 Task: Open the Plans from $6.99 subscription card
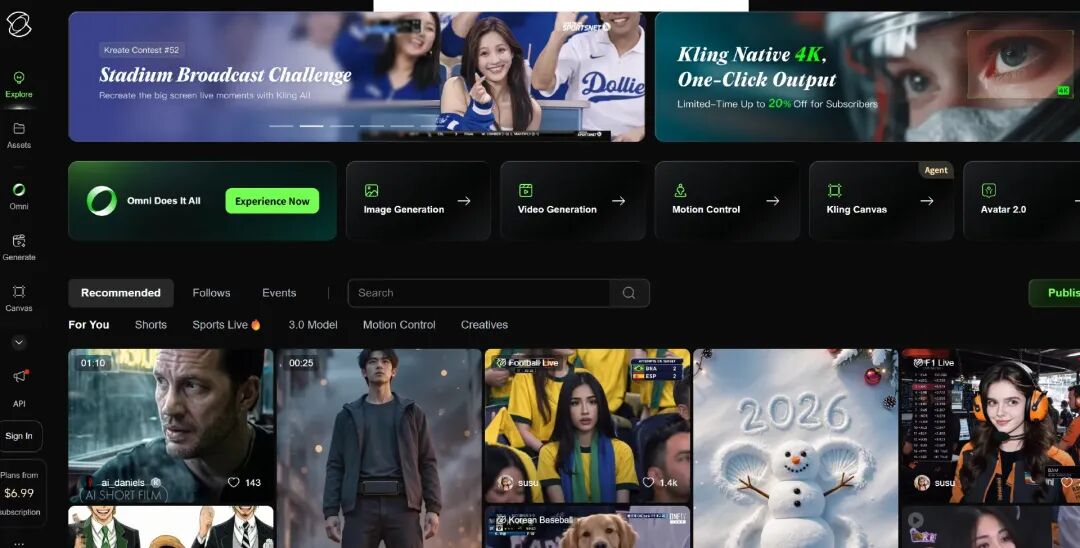pyautogui.click(x=21, y=493)
